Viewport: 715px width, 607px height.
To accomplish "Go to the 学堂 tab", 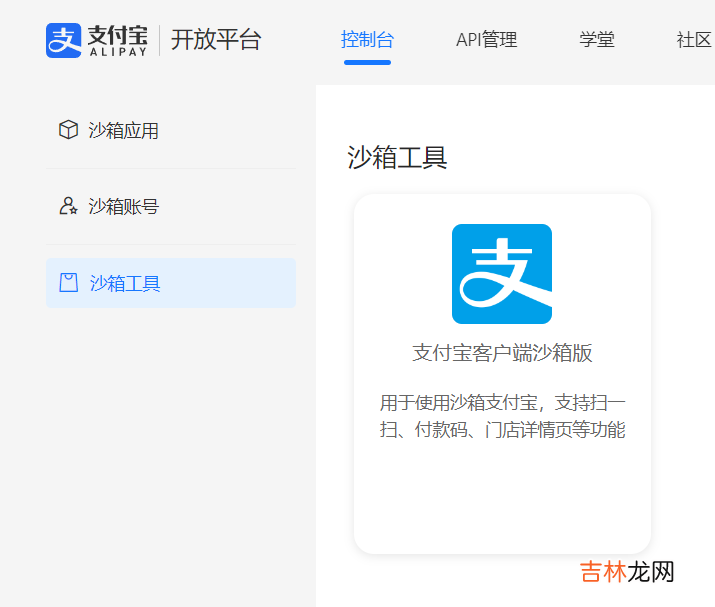I will click(597, 40).
